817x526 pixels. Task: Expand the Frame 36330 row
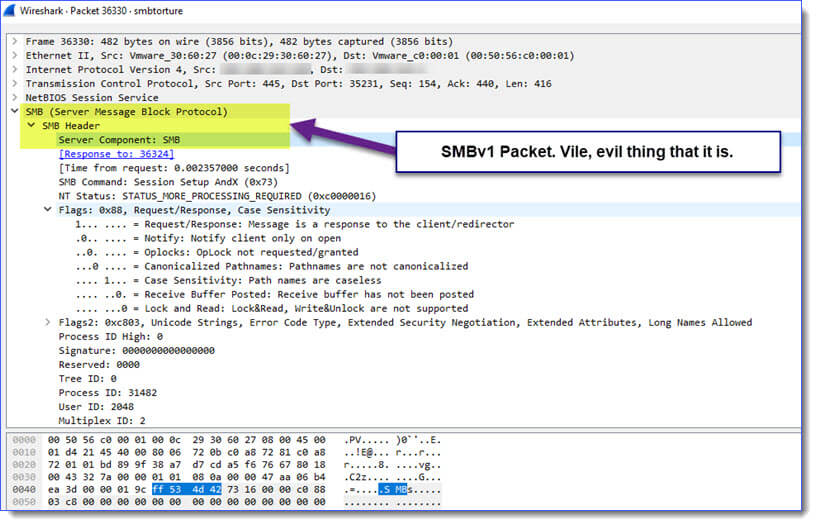pyautogui.click(x=15, y=41)
